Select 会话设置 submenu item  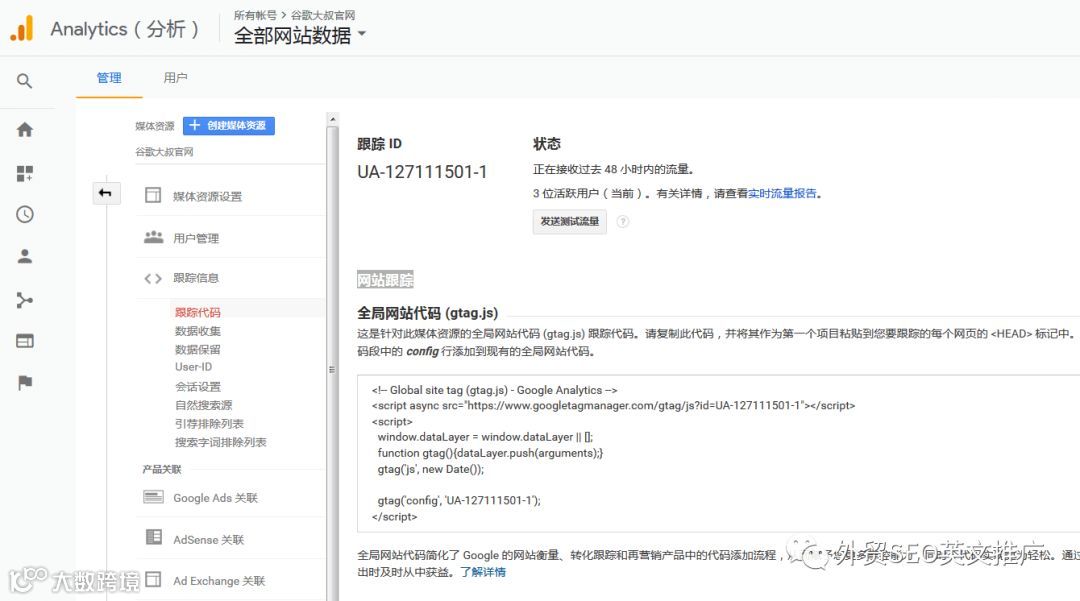coord(198,386)
